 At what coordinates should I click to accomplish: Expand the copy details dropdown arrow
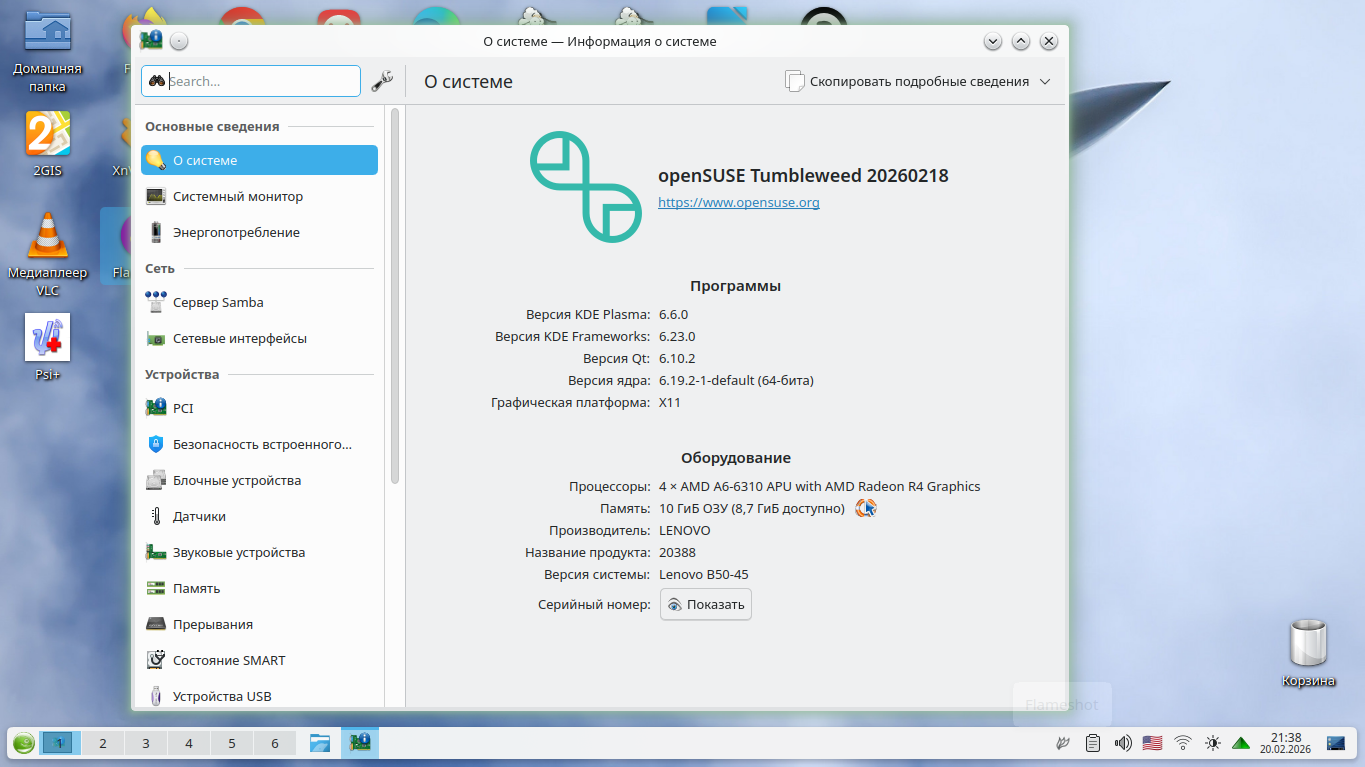pos(1045,82)
